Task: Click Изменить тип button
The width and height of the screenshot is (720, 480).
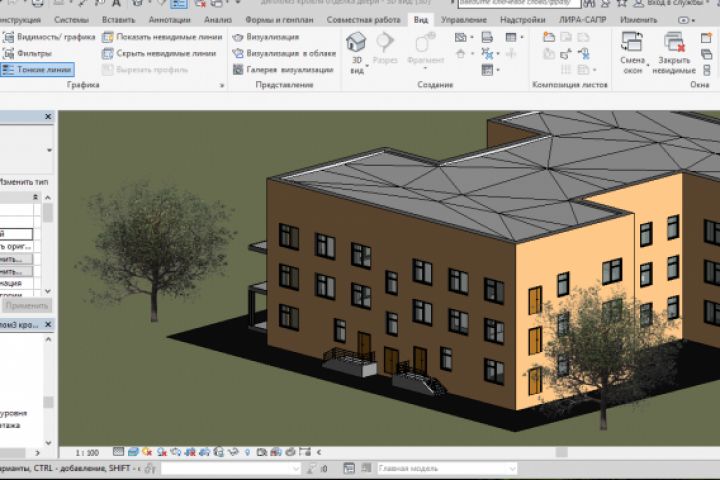Action: tap(22, 182)
